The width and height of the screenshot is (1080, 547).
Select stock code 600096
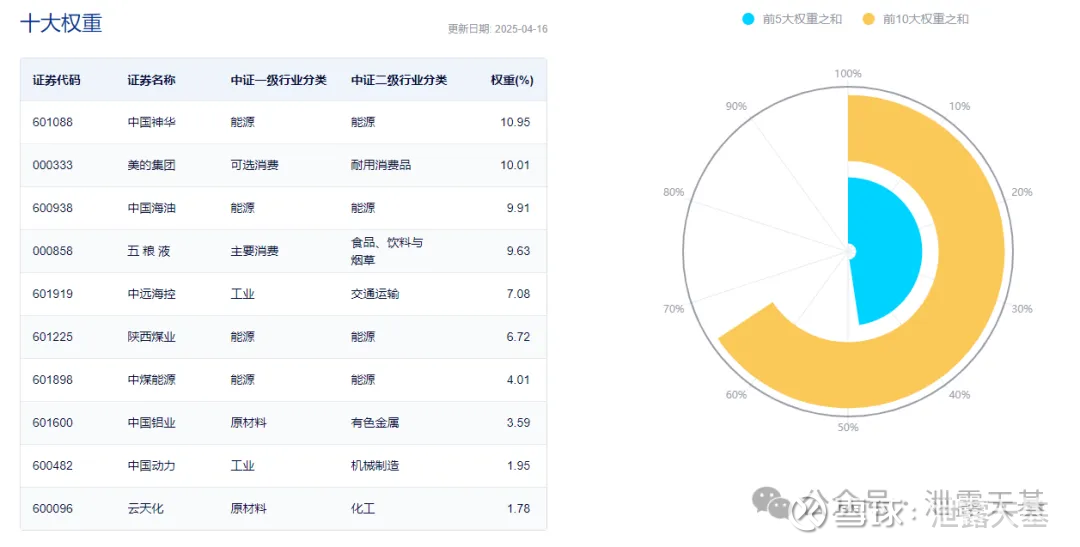52,508
